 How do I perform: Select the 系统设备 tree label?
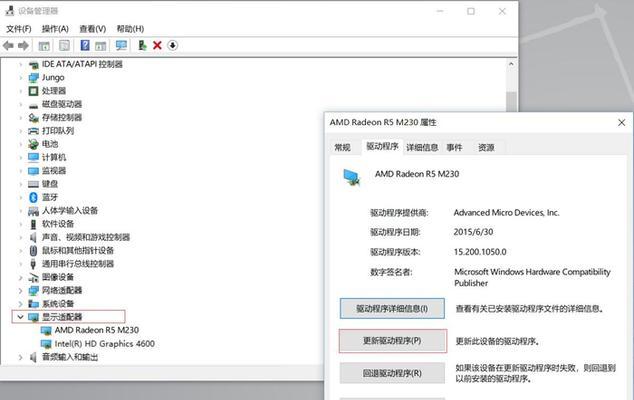click(58, 304)
